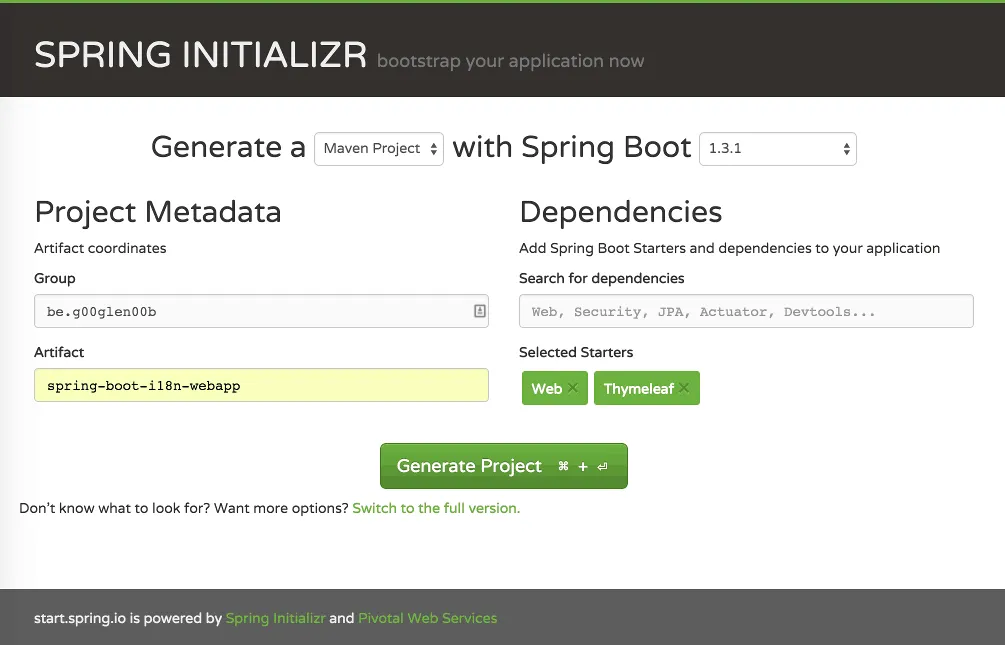Click the bootstrap your application now tagline

tap(510, 61)
